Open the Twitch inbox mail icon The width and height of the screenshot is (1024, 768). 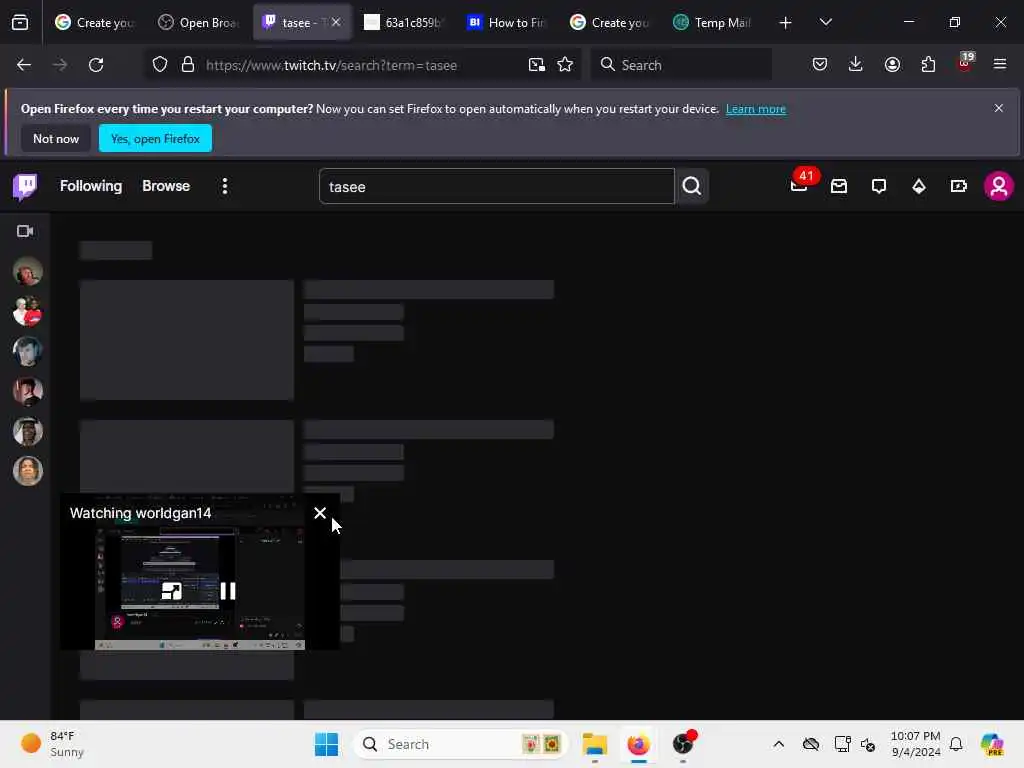pyautogui.click(x=839, y=187)
